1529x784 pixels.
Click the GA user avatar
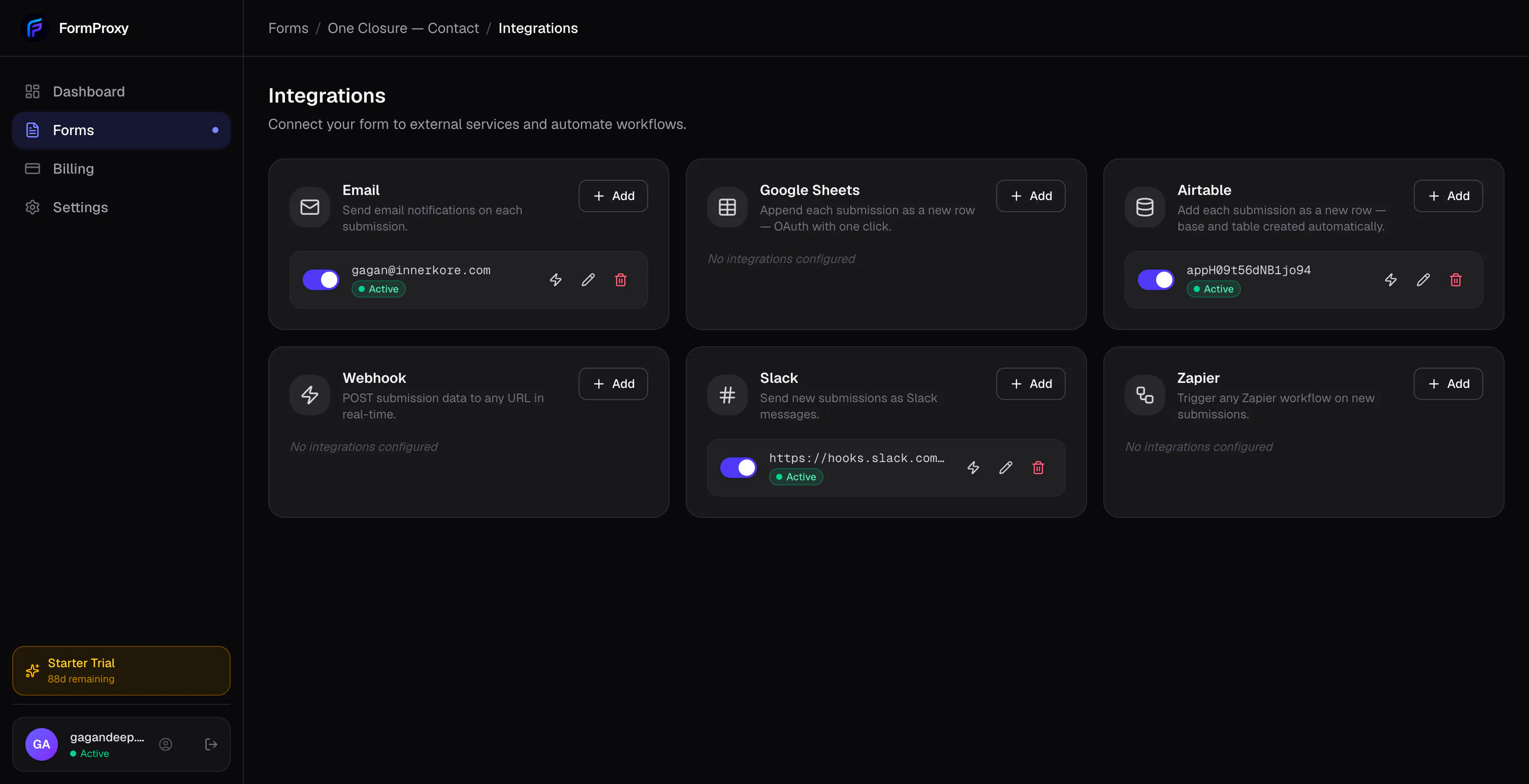(42, 744)
